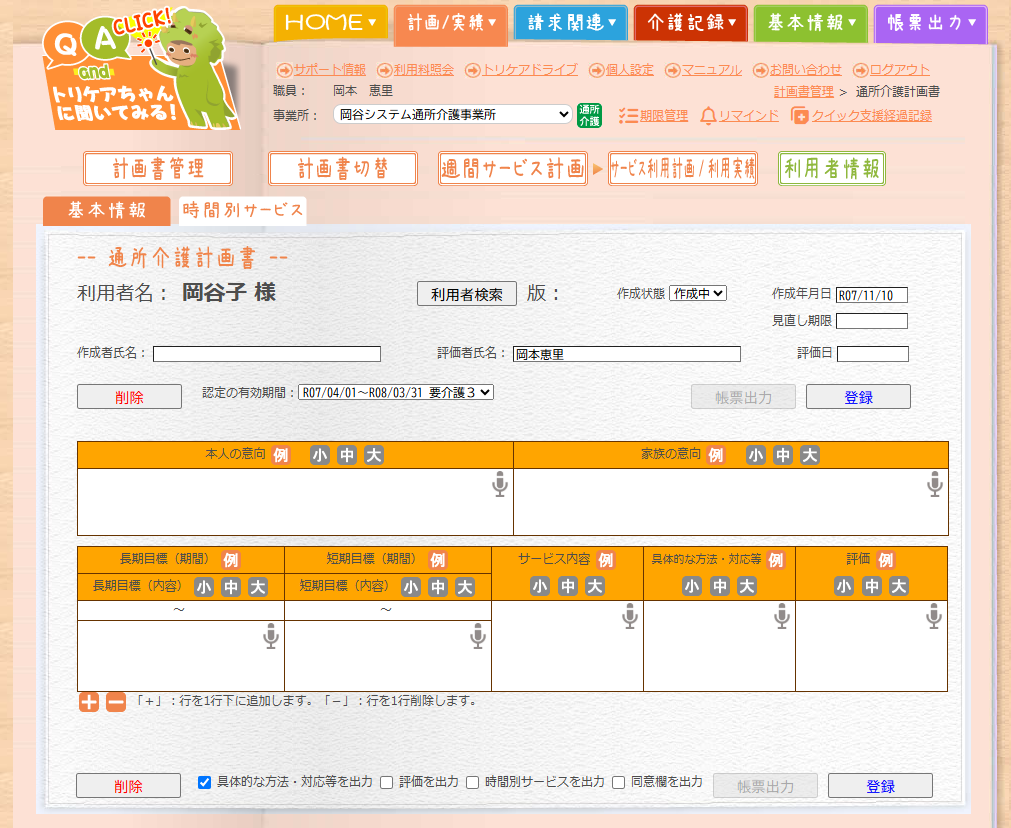
Task: Enable the 評価を出力 checkbox
Action: pyautogui.click(x=386, y=782)
